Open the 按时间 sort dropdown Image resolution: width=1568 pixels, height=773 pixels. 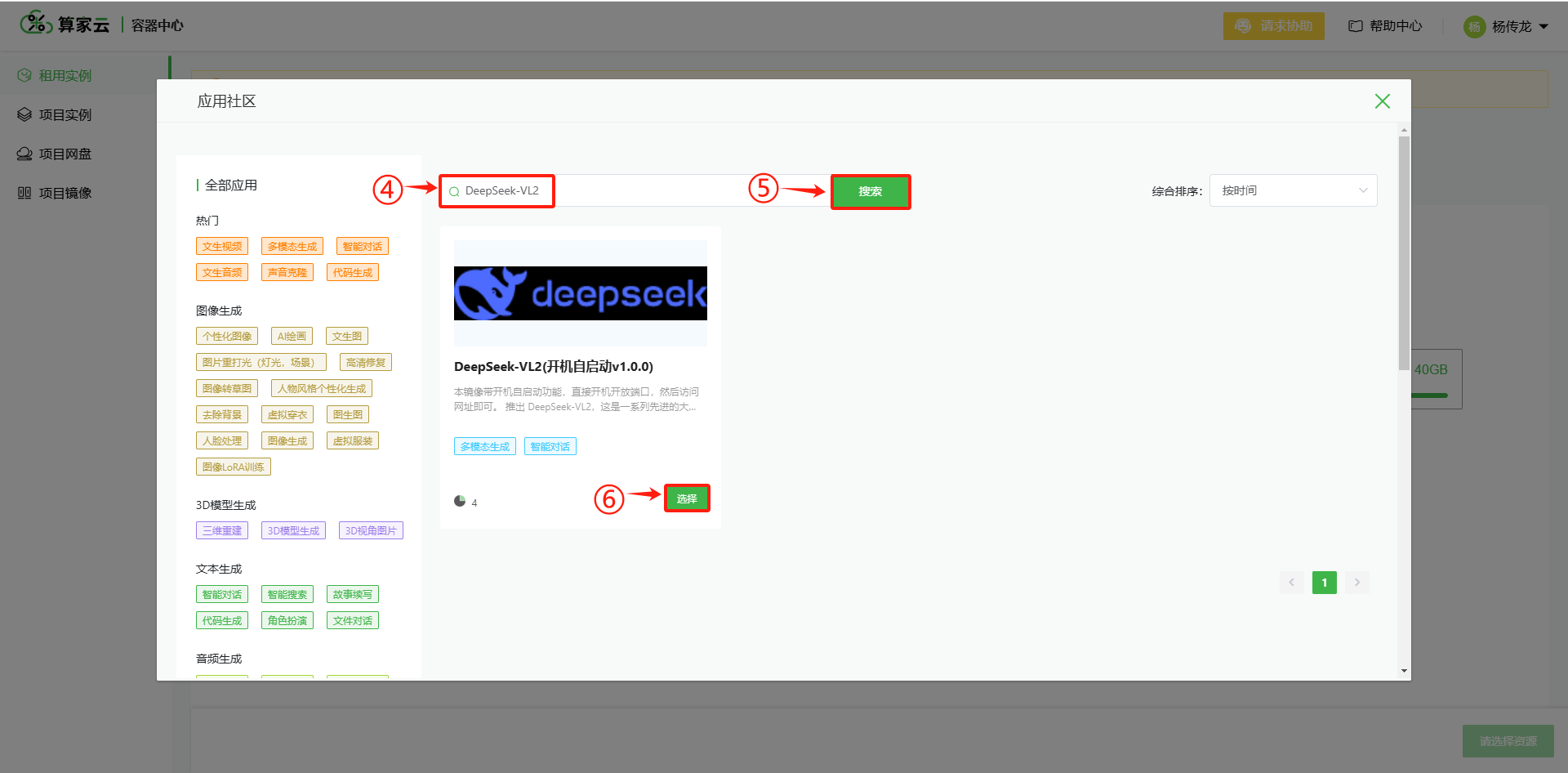(1294, 190)
